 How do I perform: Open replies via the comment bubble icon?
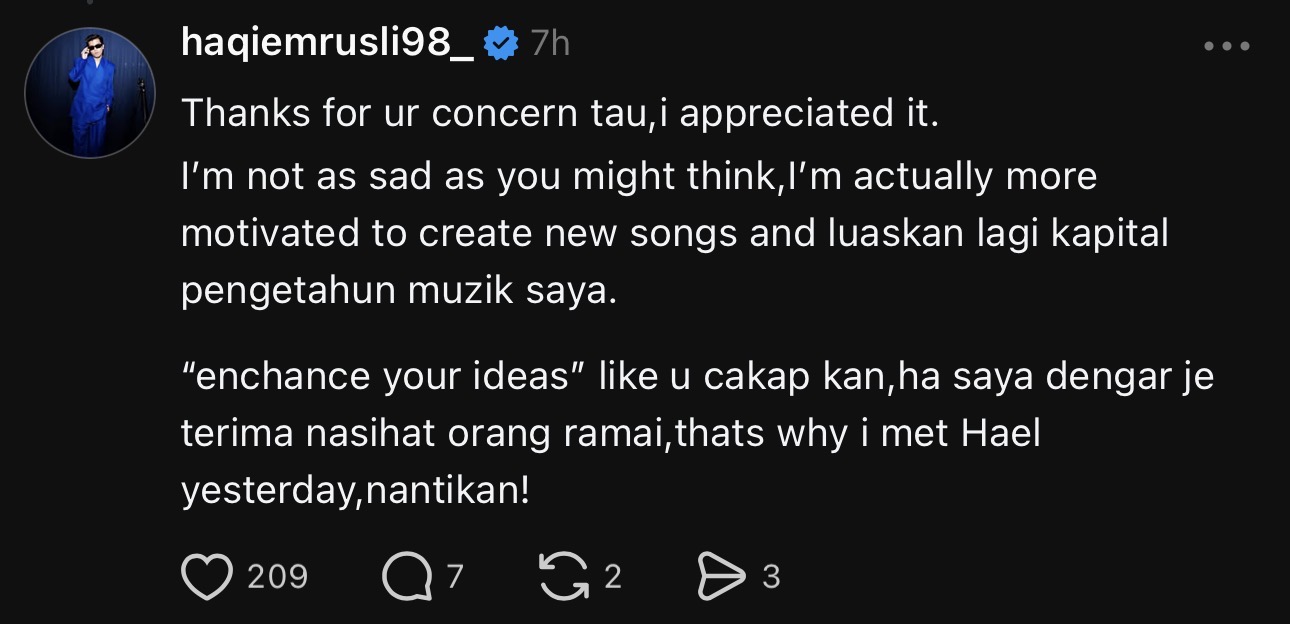click(406, 577)
